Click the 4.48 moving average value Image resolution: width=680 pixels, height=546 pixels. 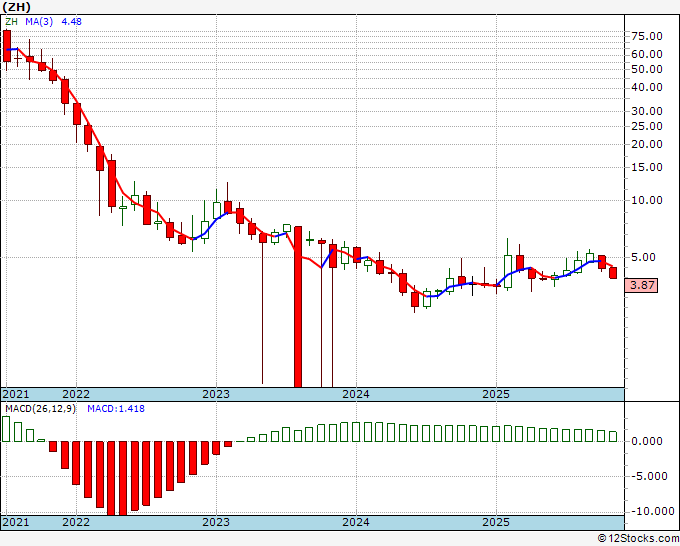pyautogui.click(x=72, y=22)
